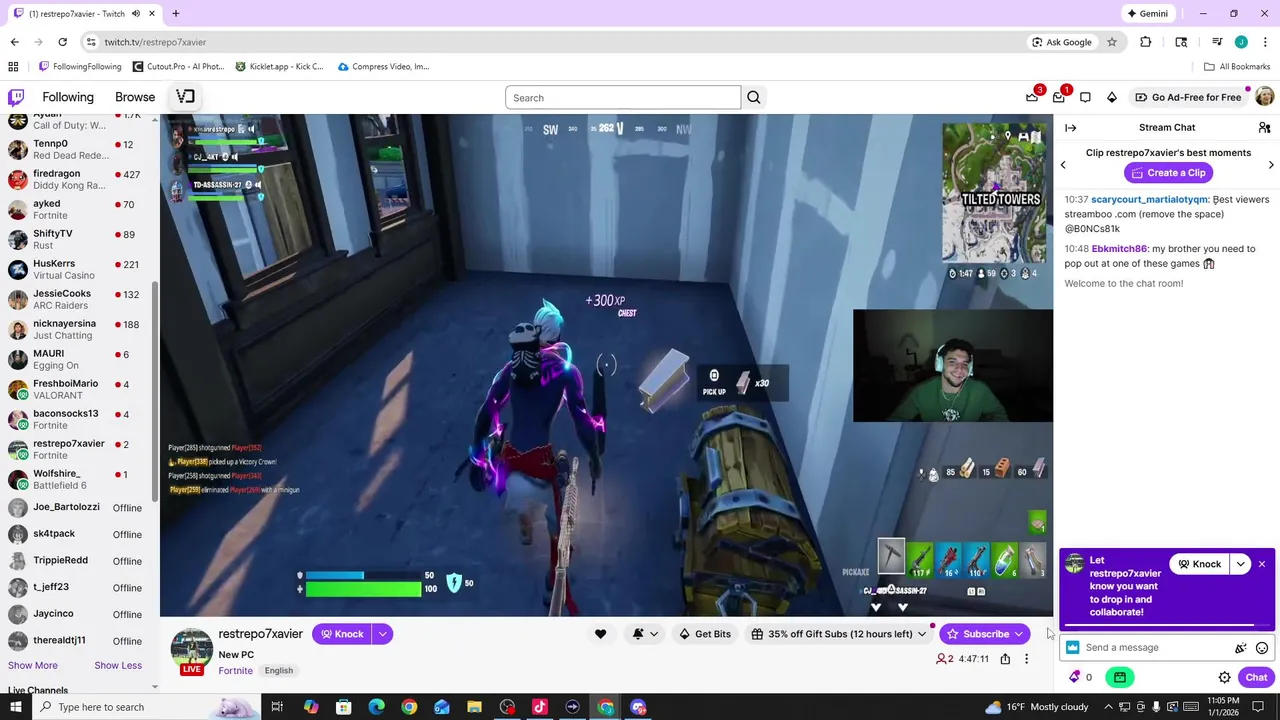
Task: Close the Knock collaboration popup
Action: (x=1262, y=564)
